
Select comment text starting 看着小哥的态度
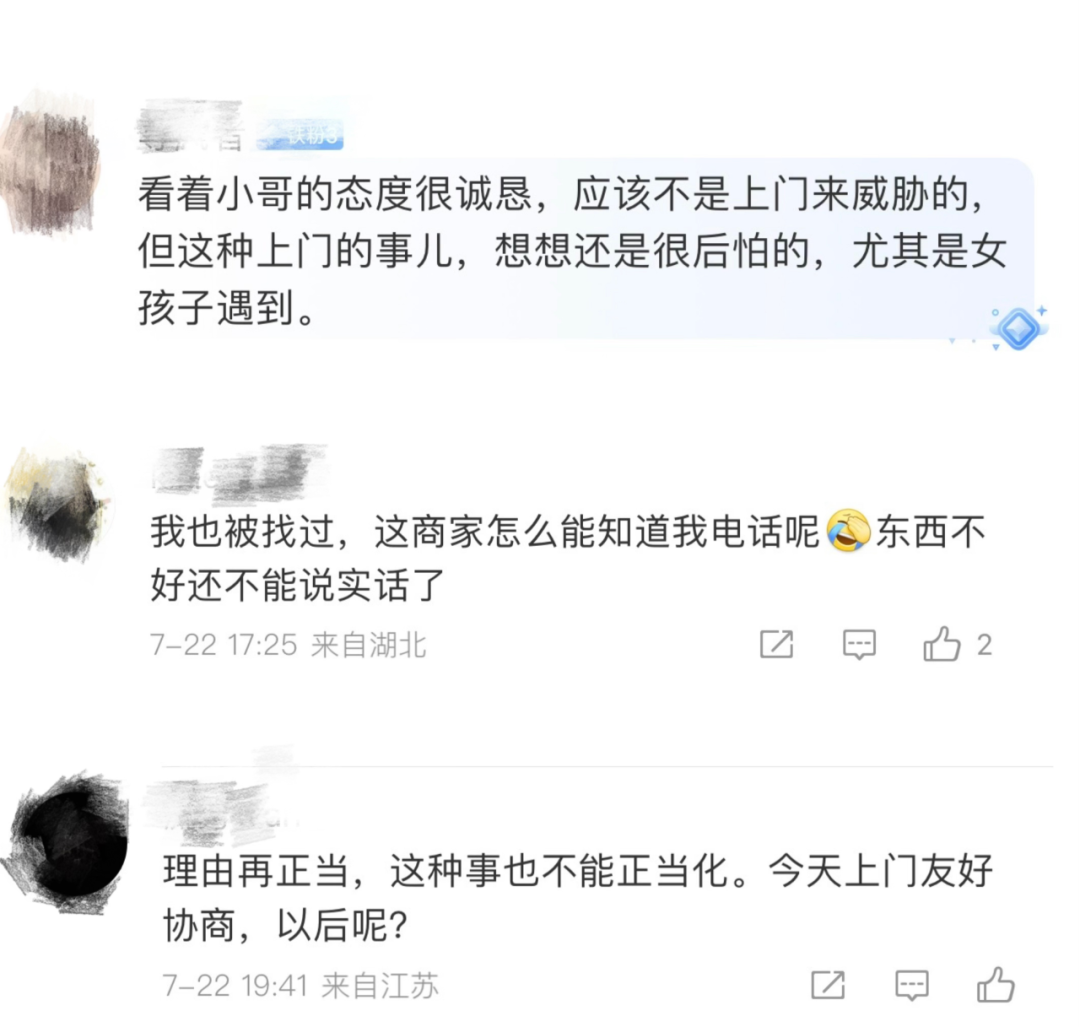[572, 251]
